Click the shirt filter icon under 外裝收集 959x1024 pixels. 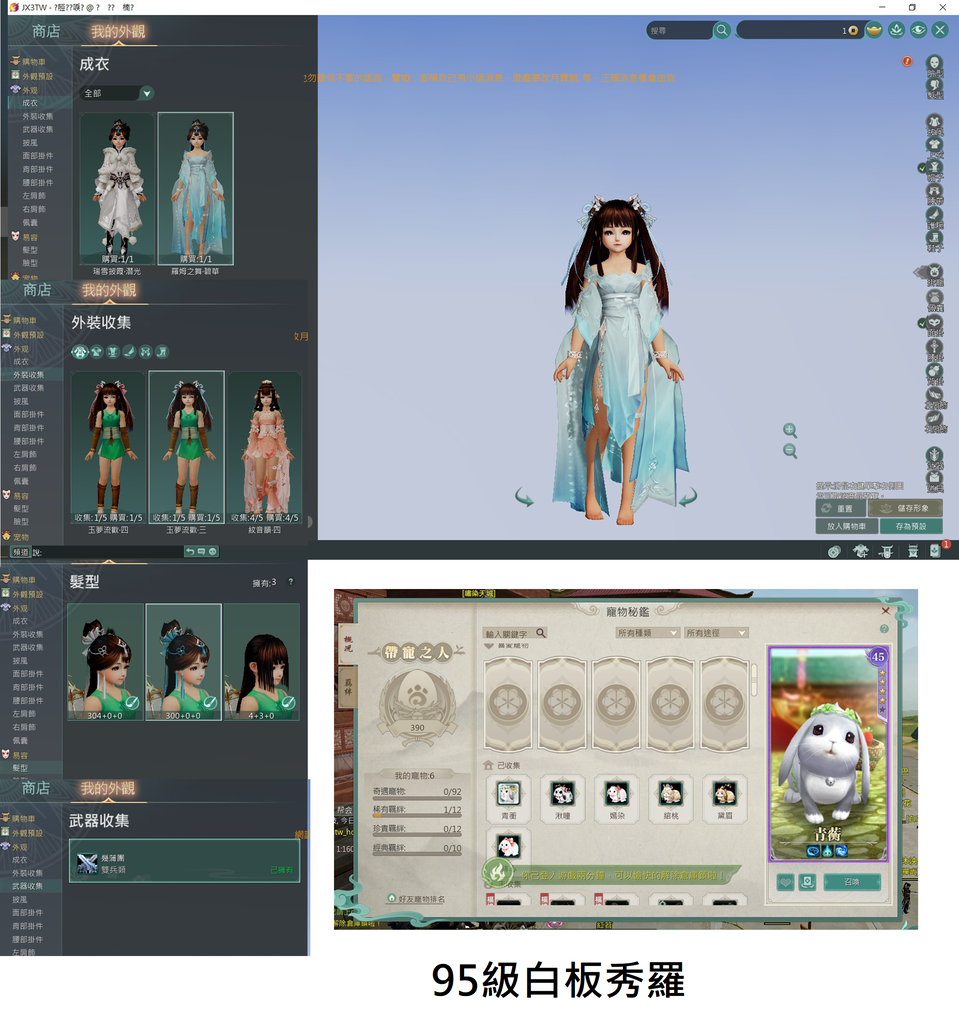coord(97,353)
